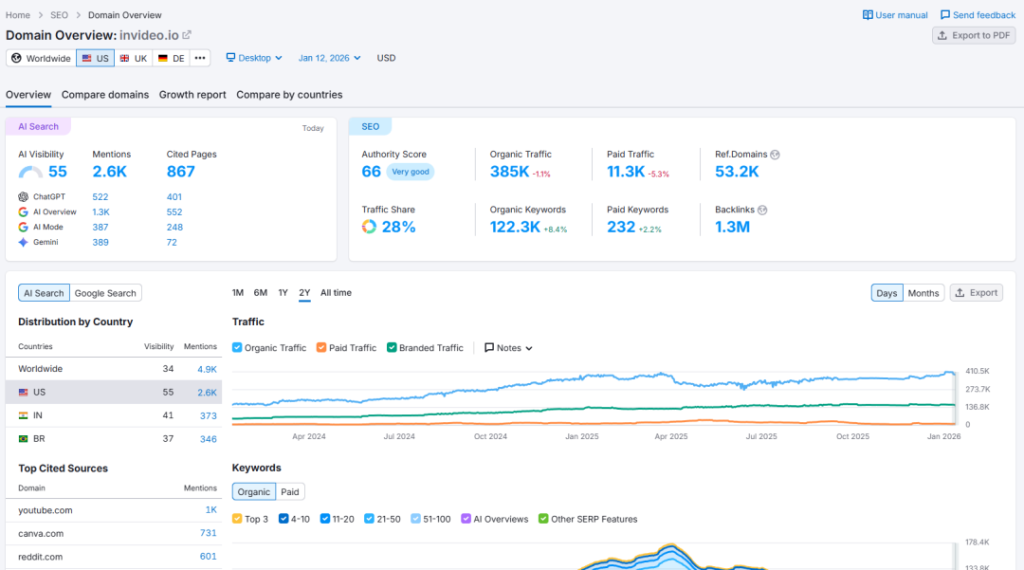1024x570 pixels.
Task: Open the Growth report tab
Action: coord(192,95)
